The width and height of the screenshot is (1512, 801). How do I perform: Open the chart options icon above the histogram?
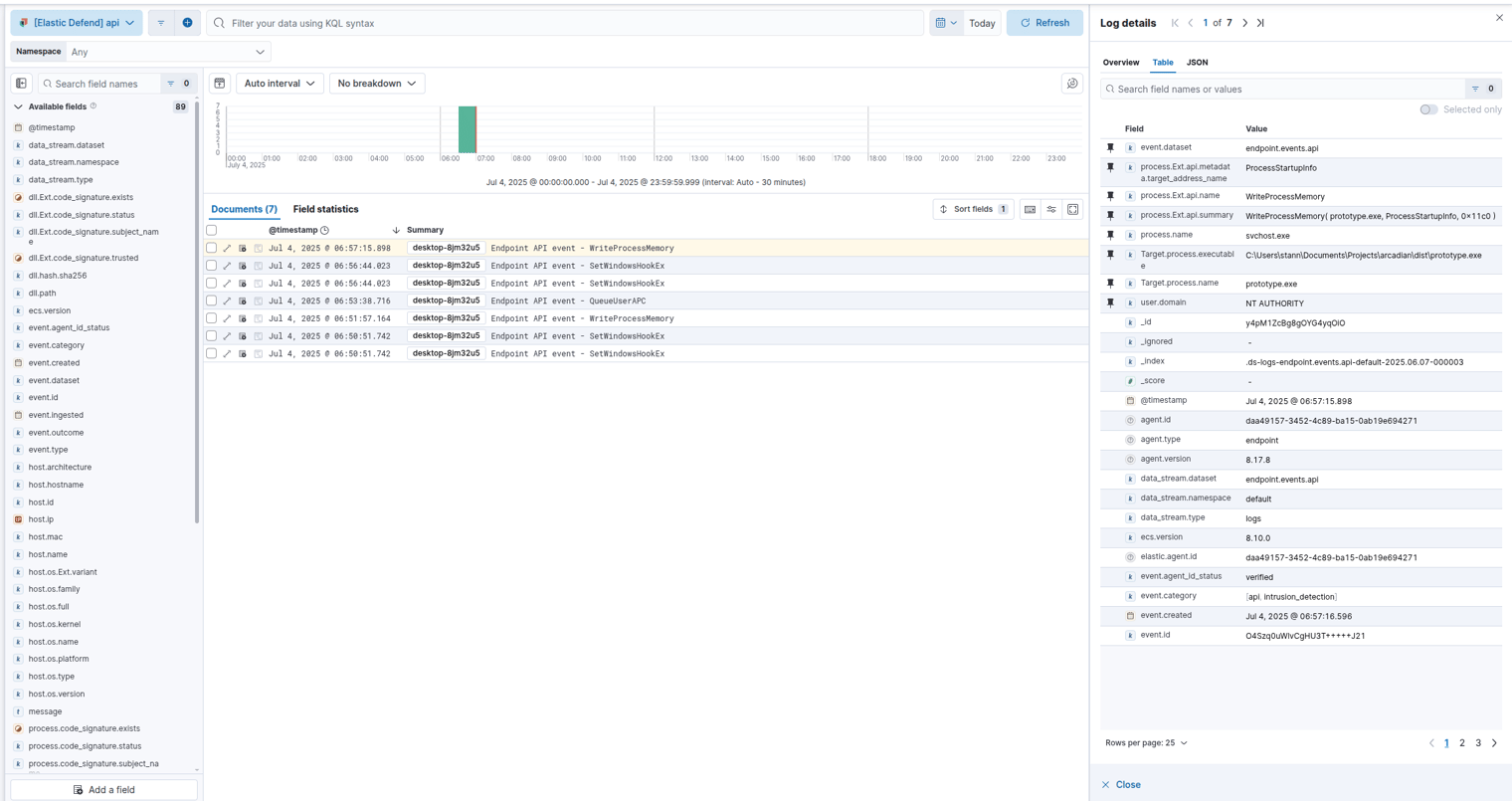click(x=1072, y=84)
